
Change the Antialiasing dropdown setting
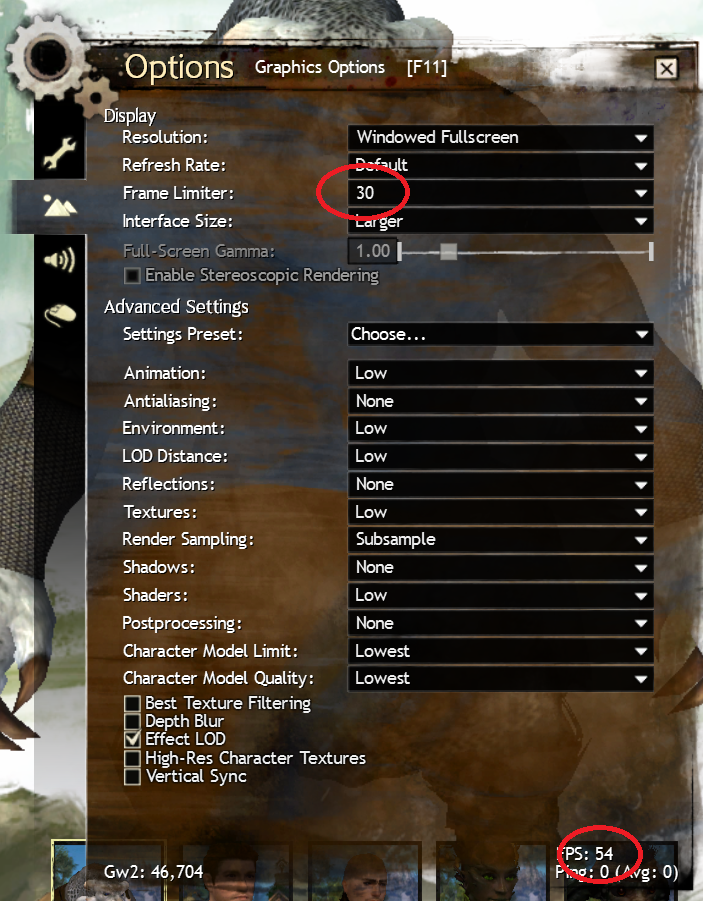[x=500, y=401]
